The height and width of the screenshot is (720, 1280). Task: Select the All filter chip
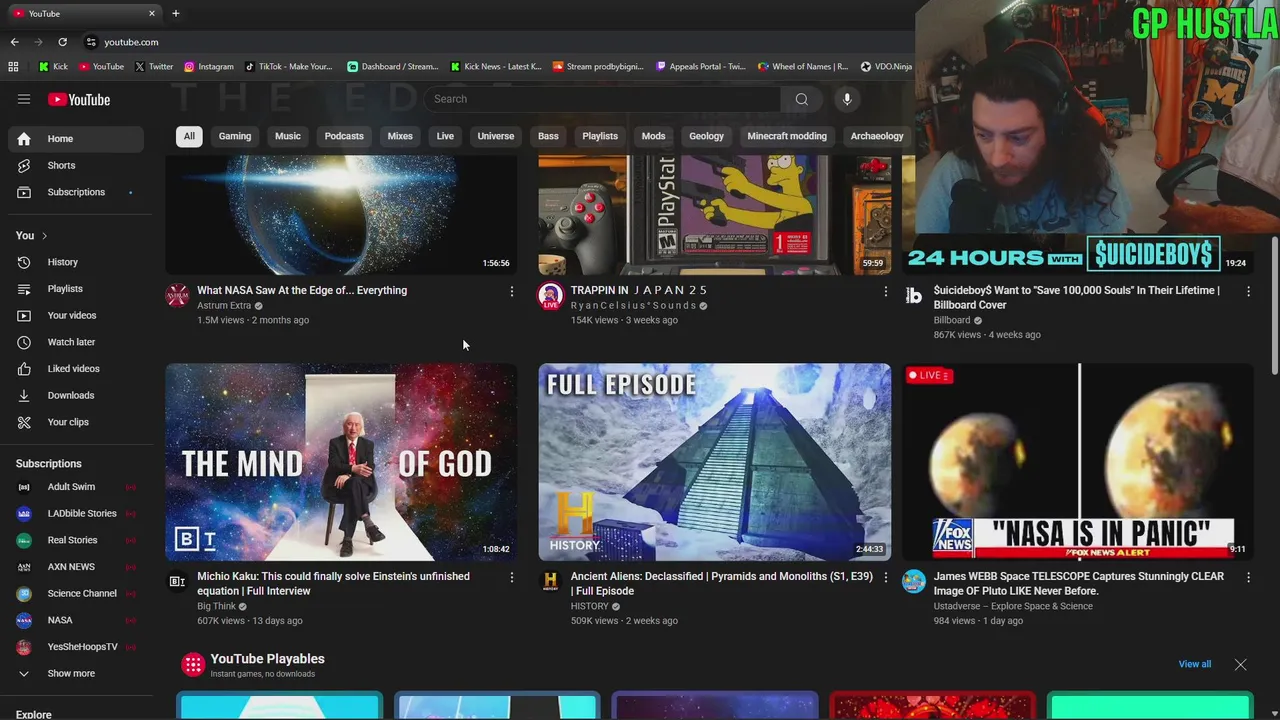(189, 136)
